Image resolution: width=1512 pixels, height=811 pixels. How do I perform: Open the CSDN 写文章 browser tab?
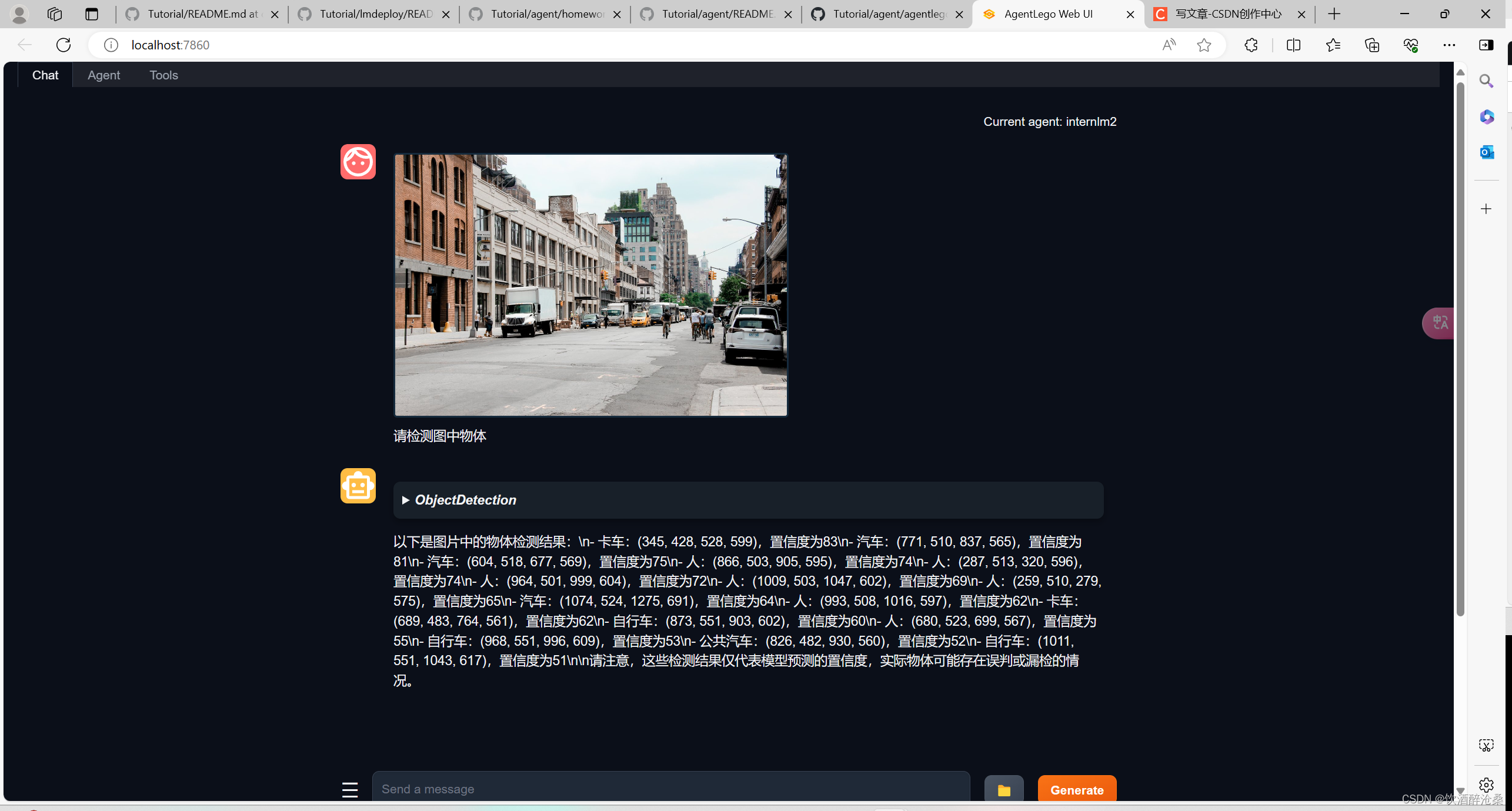[x=1227, y=14]
